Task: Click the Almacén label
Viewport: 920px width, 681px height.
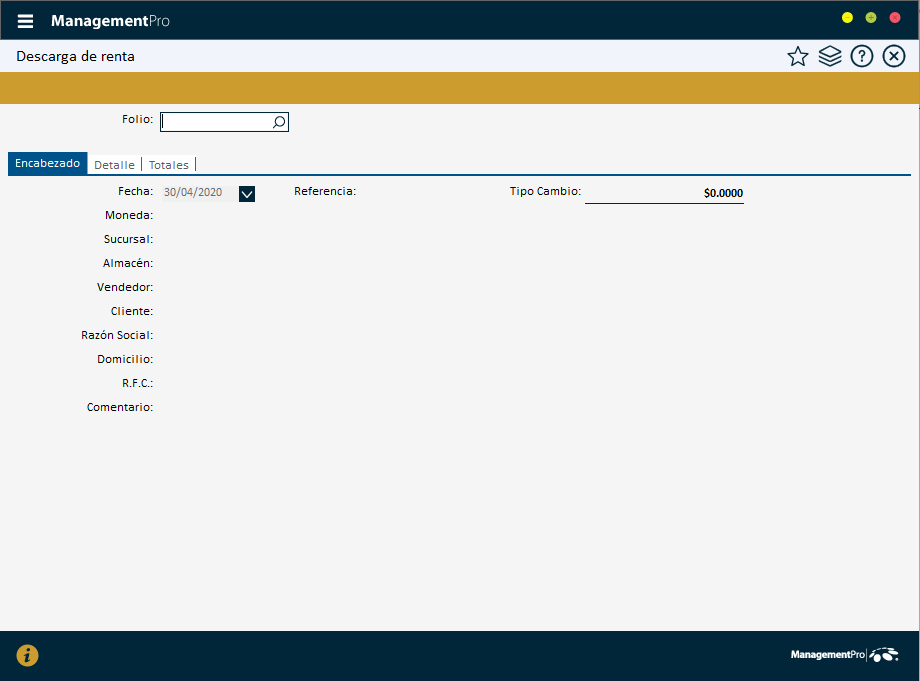Action: point(128,263)
